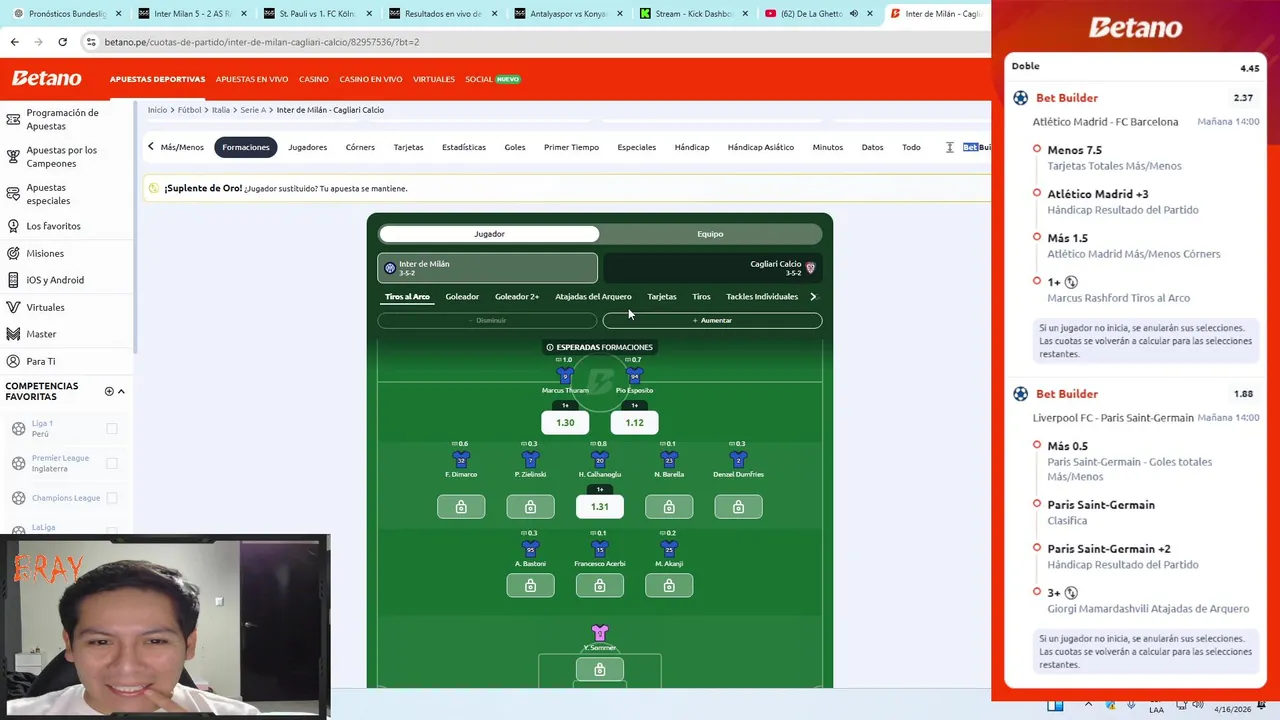
Task: Click the webcam overlay thumbnail
Action: [165, 627]
